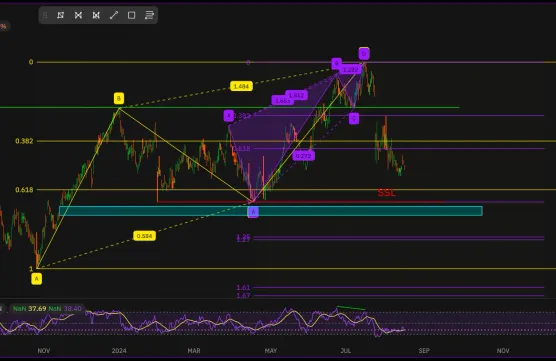Image resolution: width=556 pixels, height=361 pixels.
Task: Select the trend line drawing tool
Action: [114, 15]
